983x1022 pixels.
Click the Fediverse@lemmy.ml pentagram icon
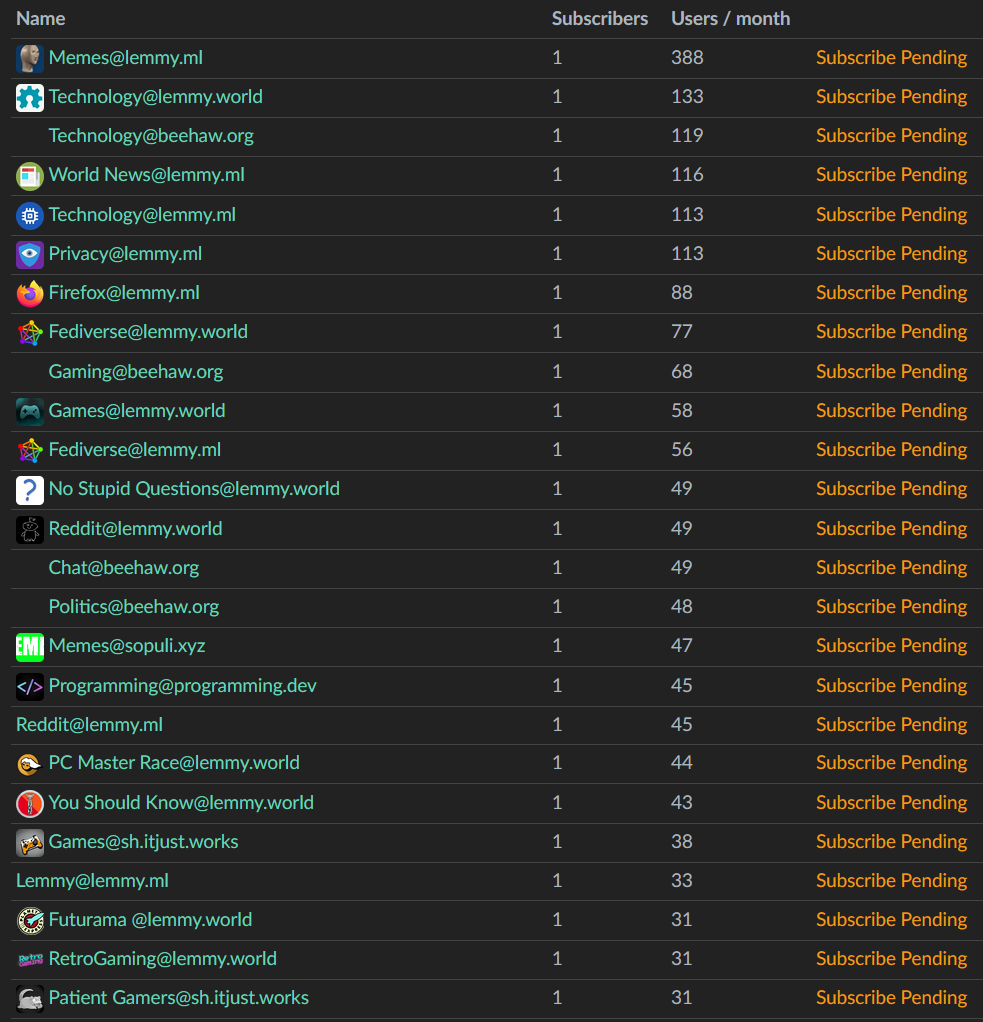click(30, 451)
